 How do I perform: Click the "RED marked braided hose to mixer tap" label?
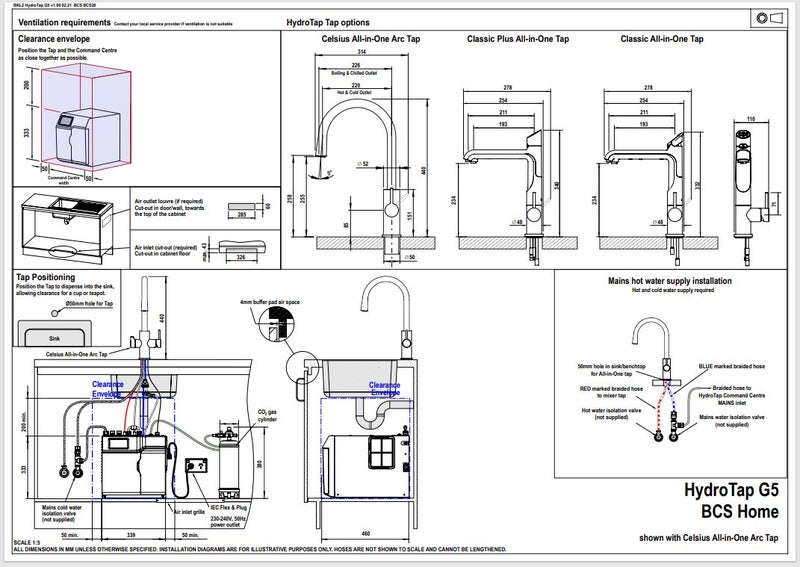pos(611,392)
